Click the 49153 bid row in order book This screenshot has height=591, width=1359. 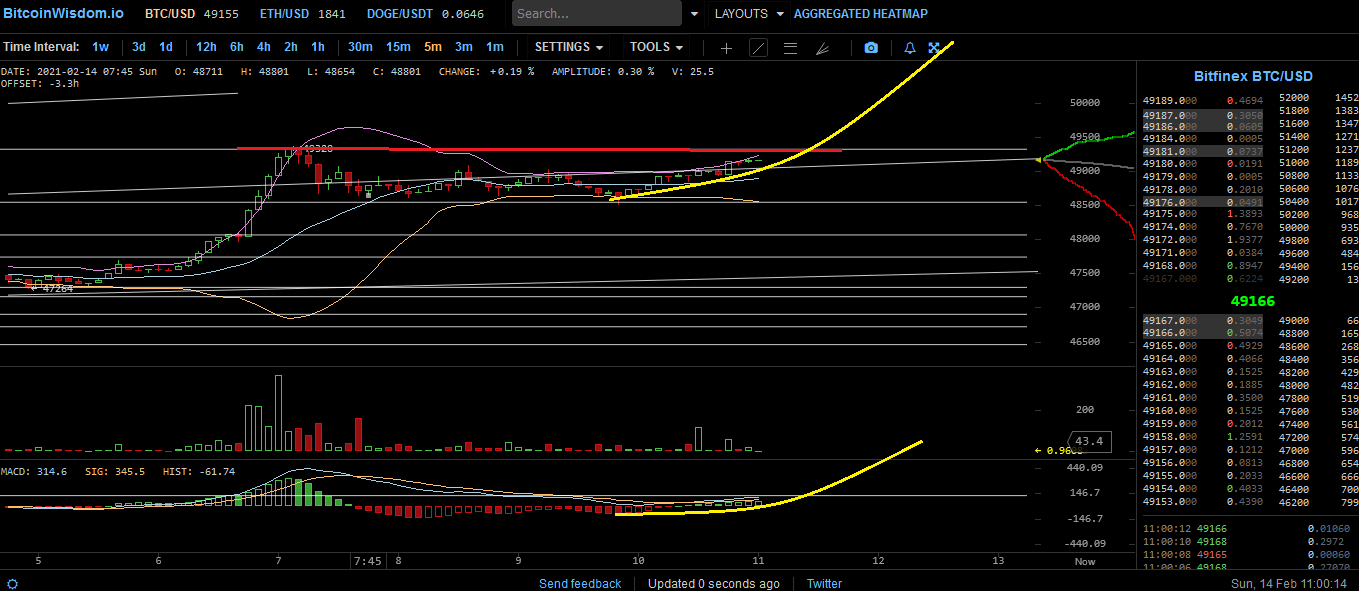click(x=1202, y=502)
